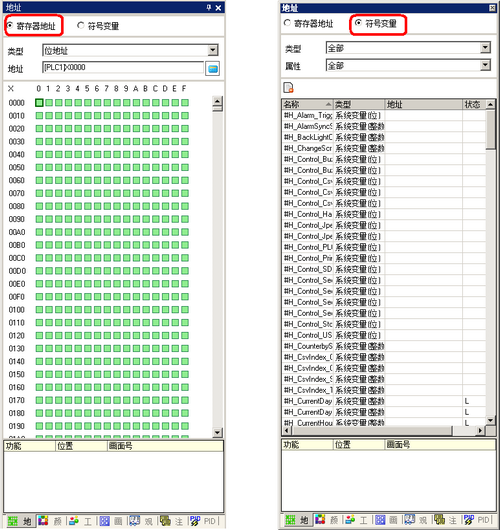Open the 位地址 type dropdown
500x530 pixels.
click(x=213, y=50)
